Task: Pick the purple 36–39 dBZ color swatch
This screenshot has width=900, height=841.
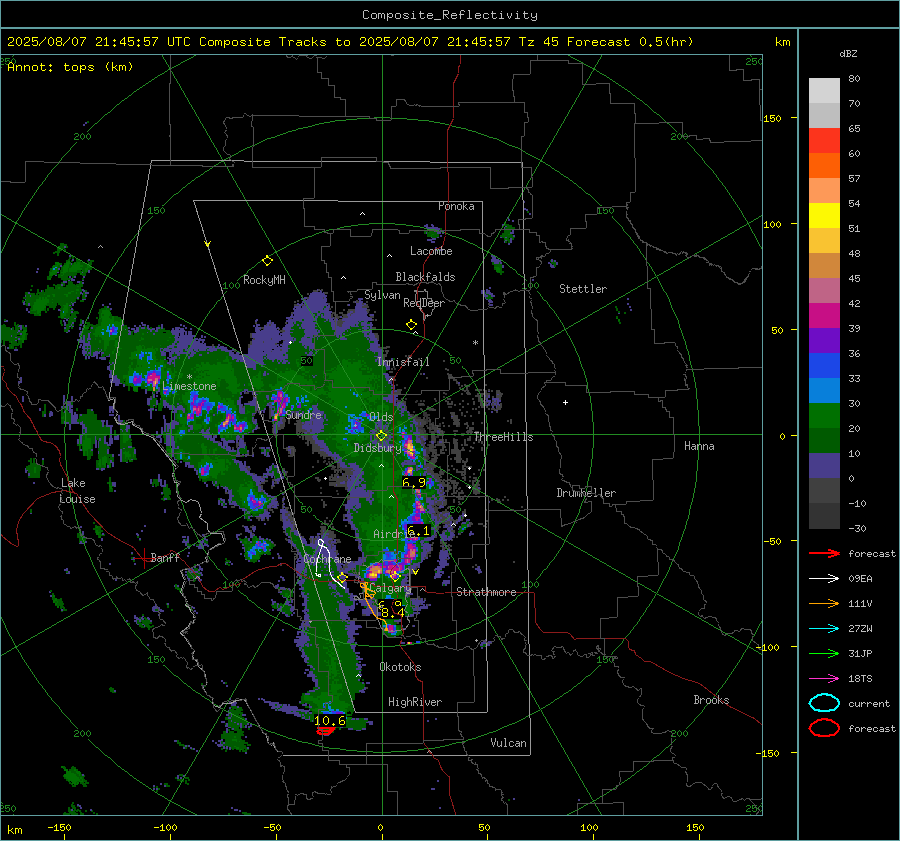Action: tap(824, 341)
